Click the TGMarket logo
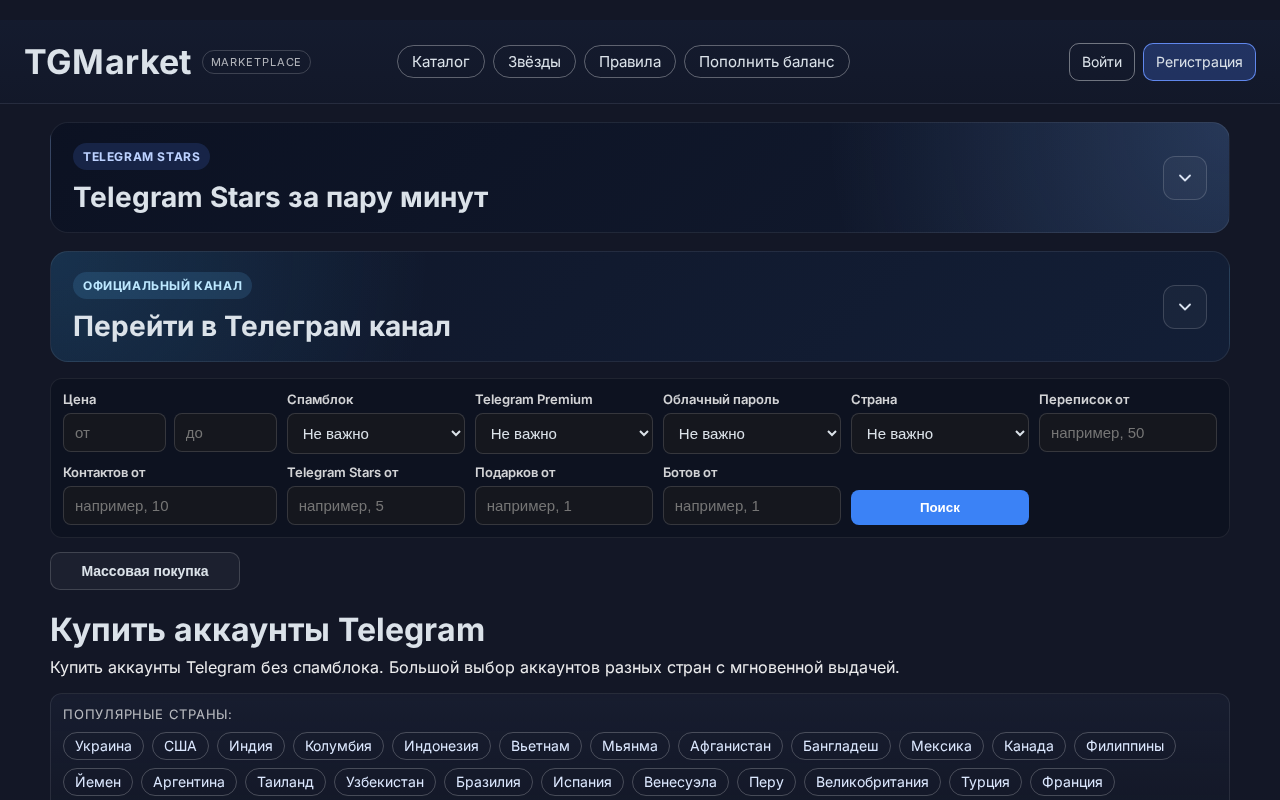This screenshot has height=800, width=1280. (x=108, y=62)
